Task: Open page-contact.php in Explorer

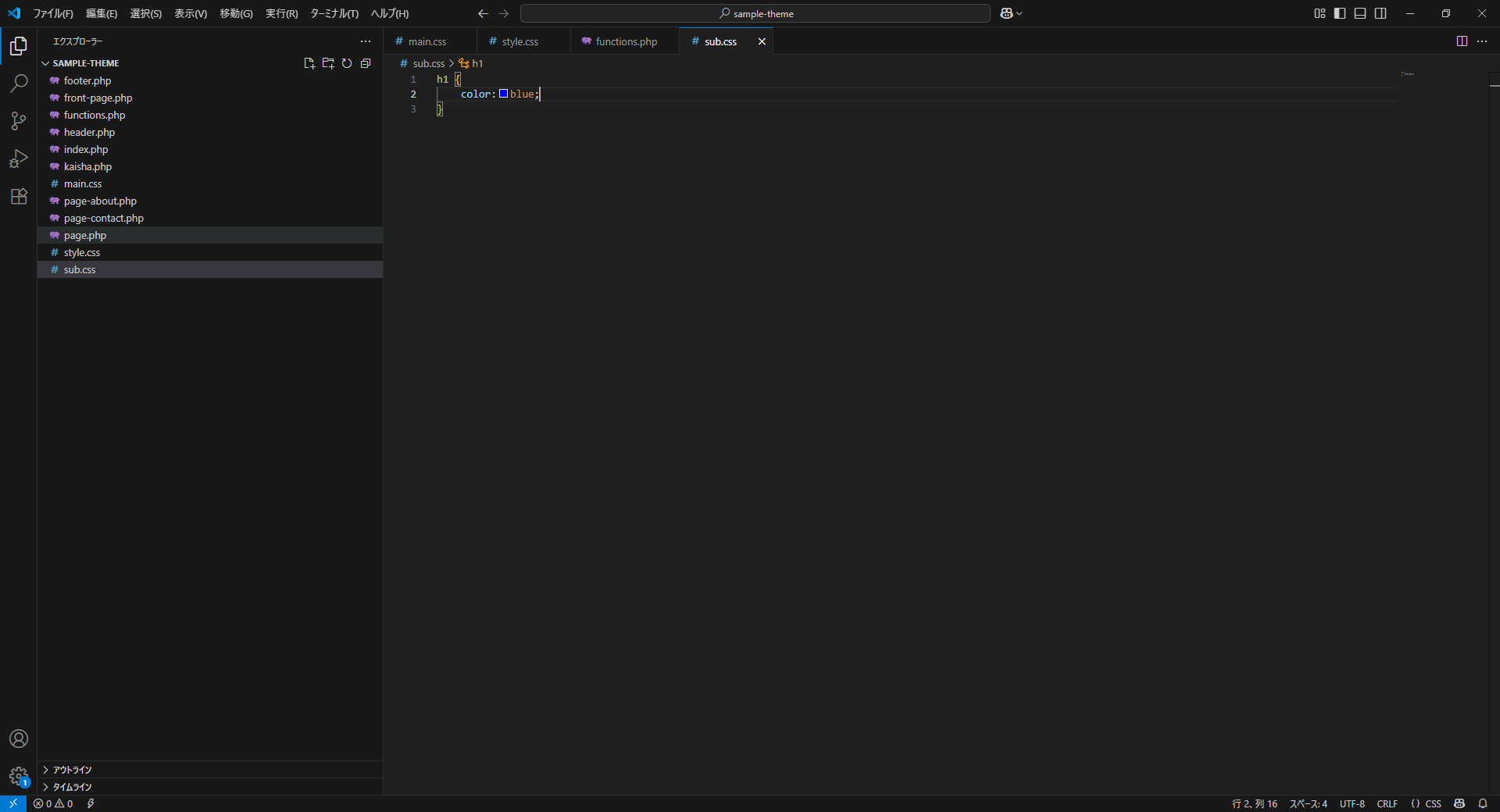Action: click(210, 218)
